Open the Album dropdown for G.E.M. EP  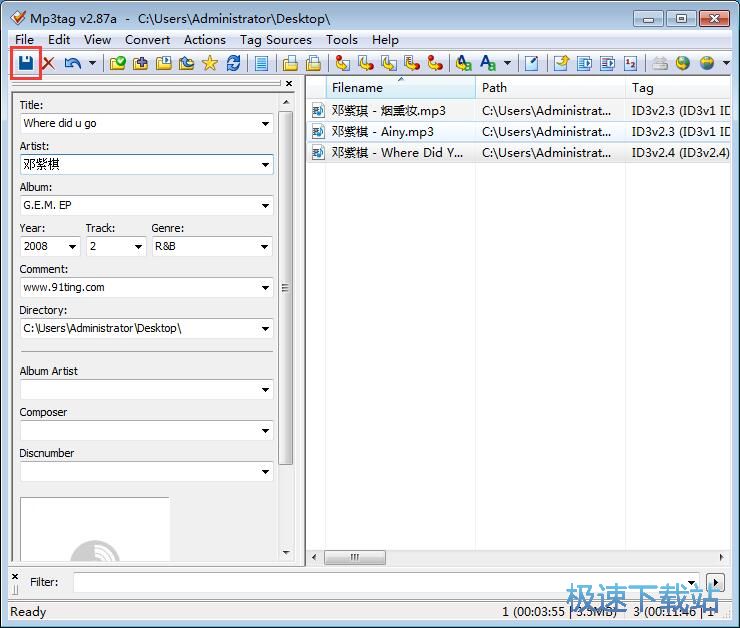265,205
